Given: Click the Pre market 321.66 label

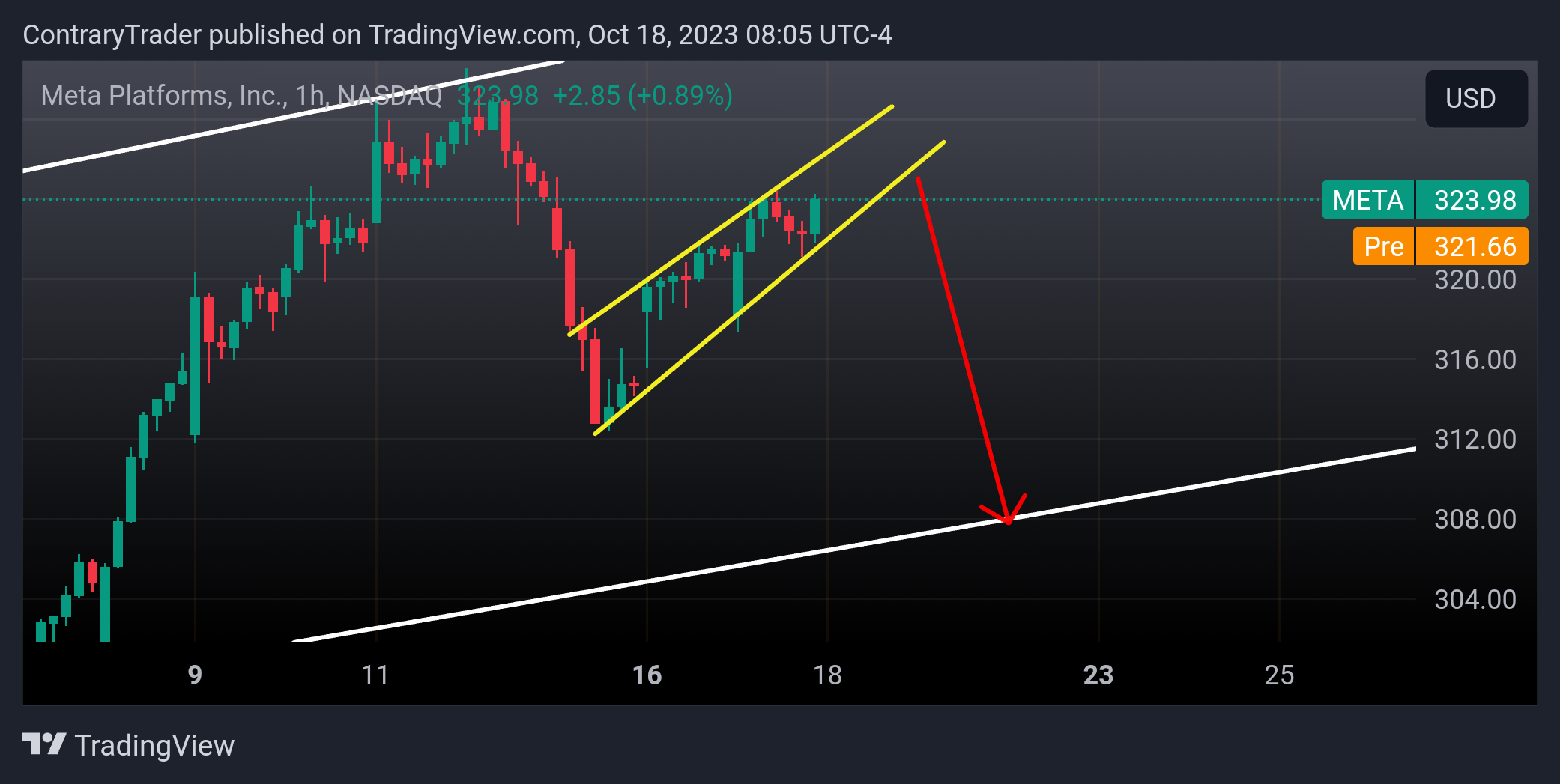Looking at the screenshot, I should tap(1440, 246).
